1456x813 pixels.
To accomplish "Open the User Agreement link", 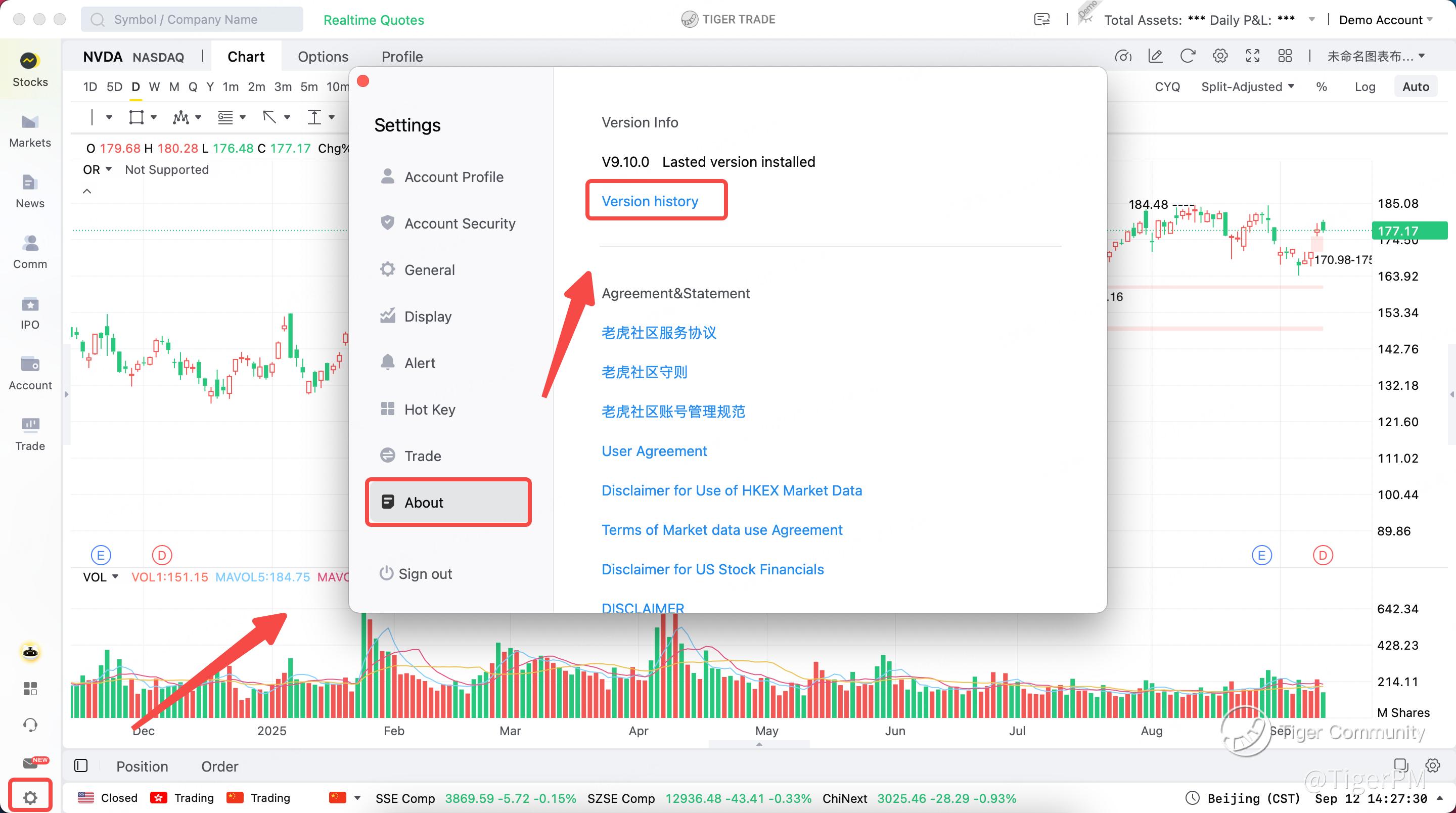I will coord(654,451).
